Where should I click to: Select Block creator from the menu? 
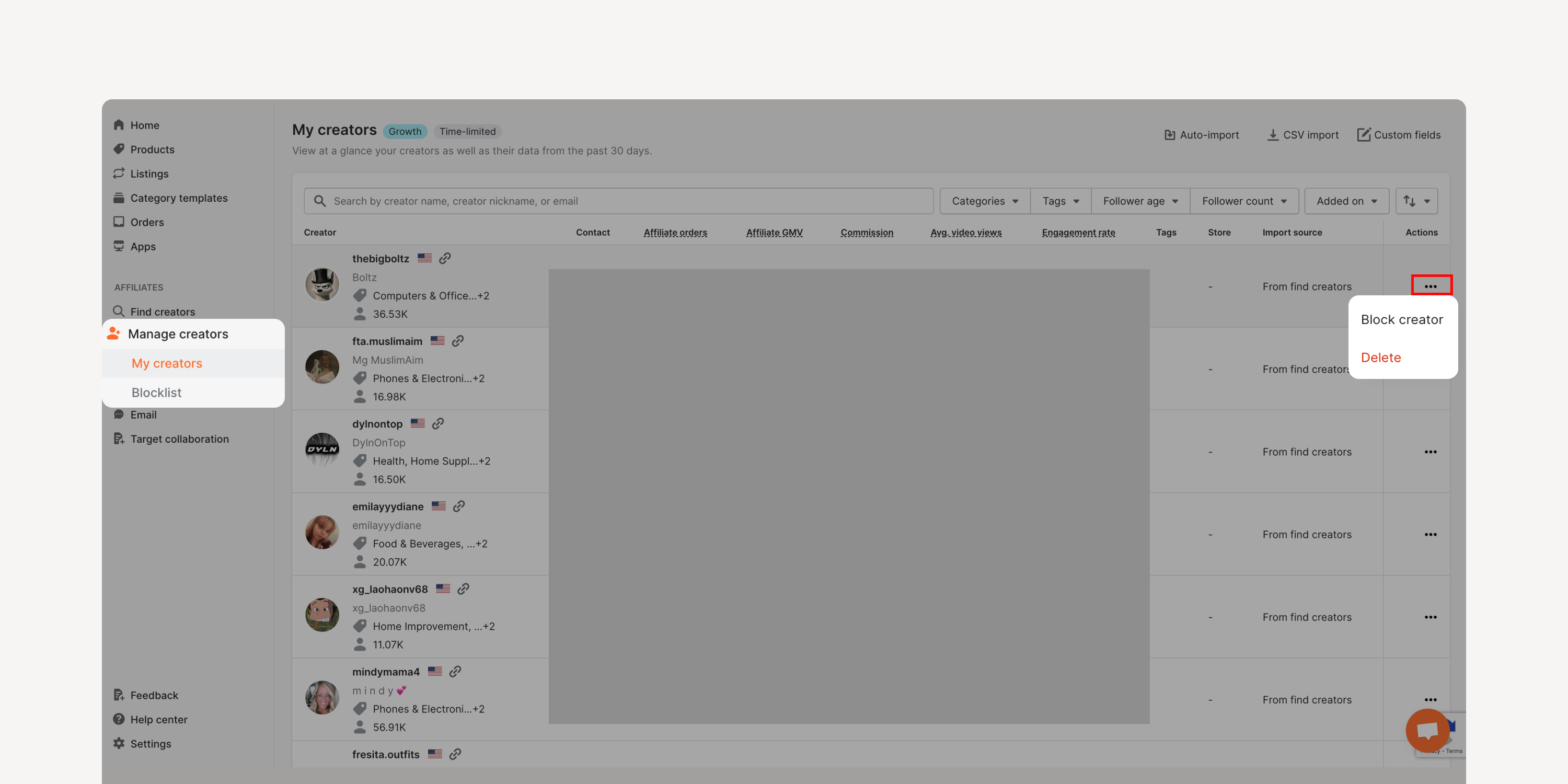1402,319
